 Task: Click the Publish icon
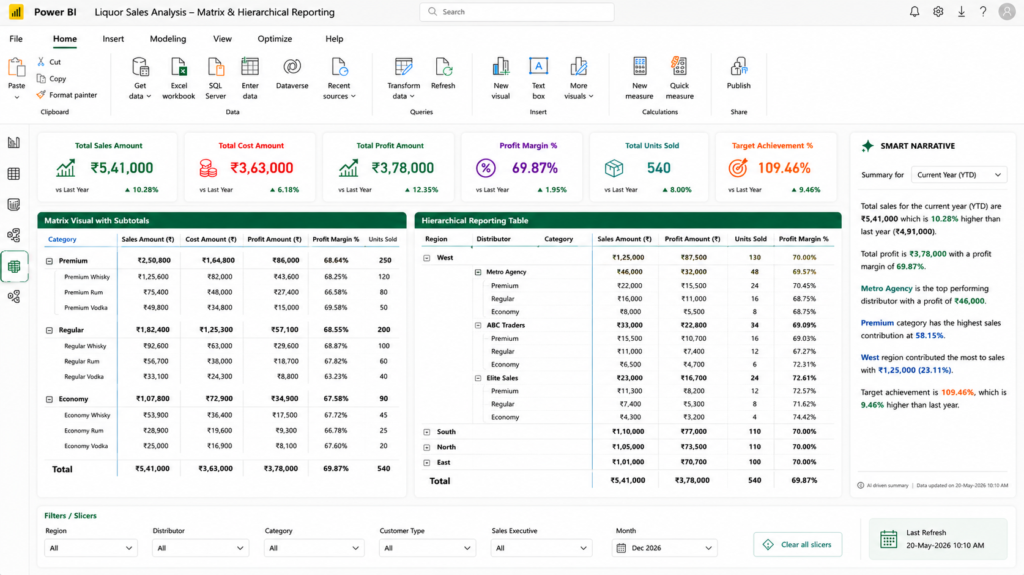point(739,67)
